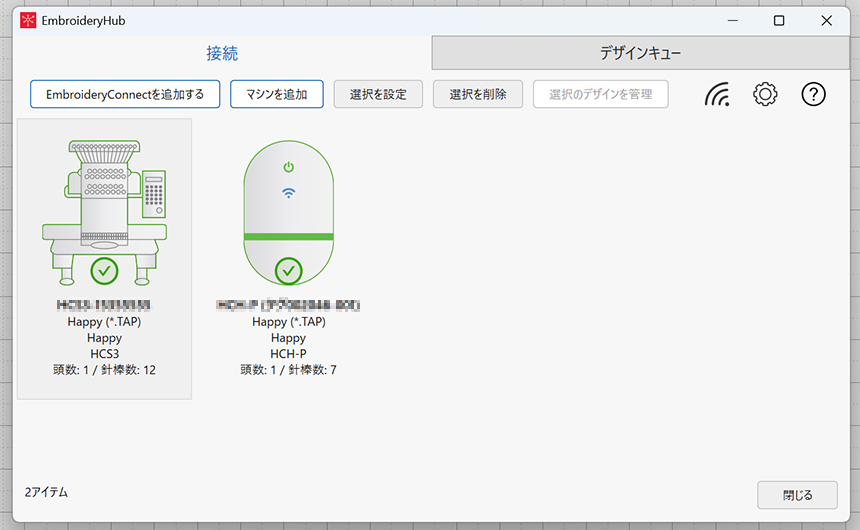Maximize the EmbroideryHub window
The width and height of the screenshot is (860, 530).
(779, 21)
